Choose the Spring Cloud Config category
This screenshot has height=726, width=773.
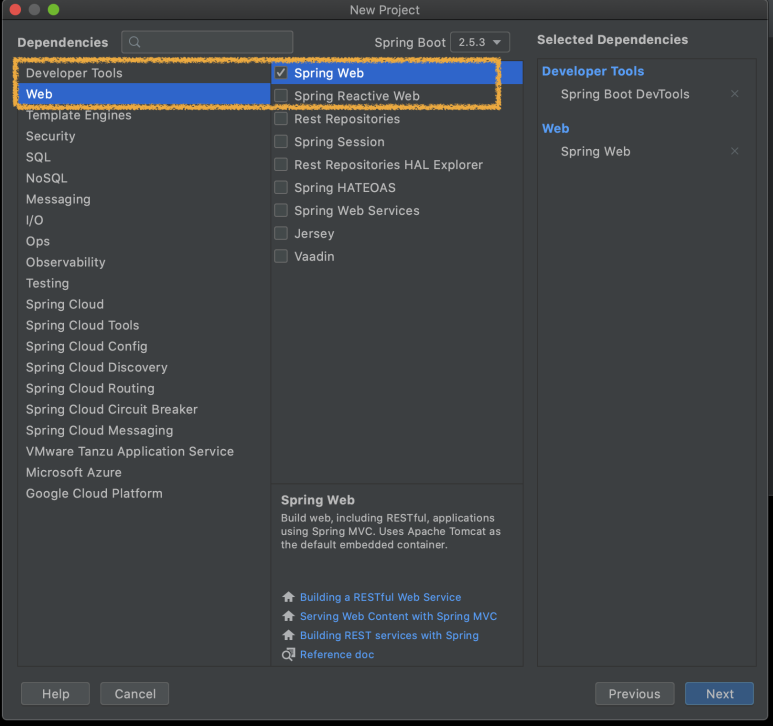144,346
